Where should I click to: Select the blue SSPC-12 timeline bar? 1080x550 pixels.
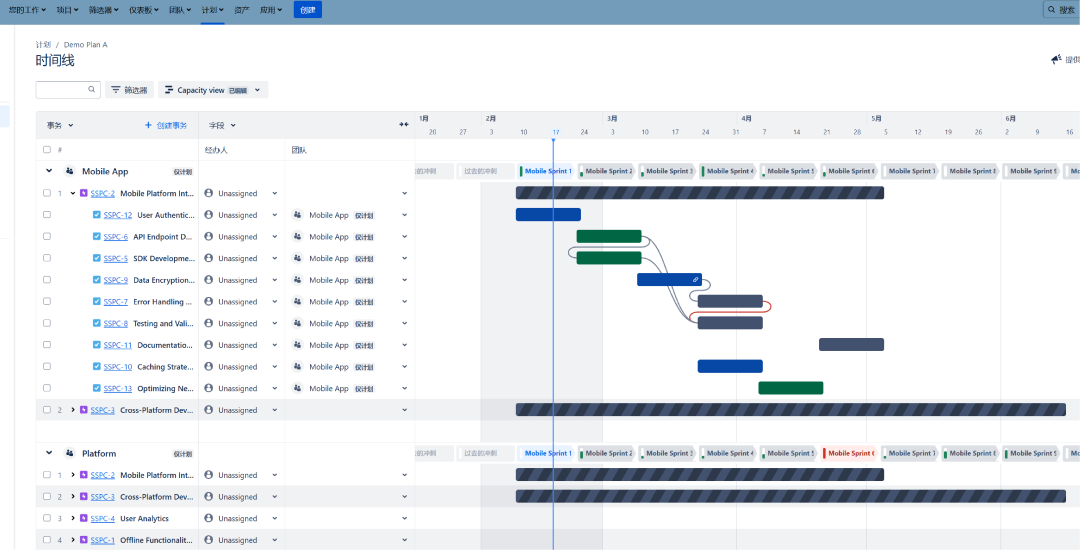click(548, 215)
